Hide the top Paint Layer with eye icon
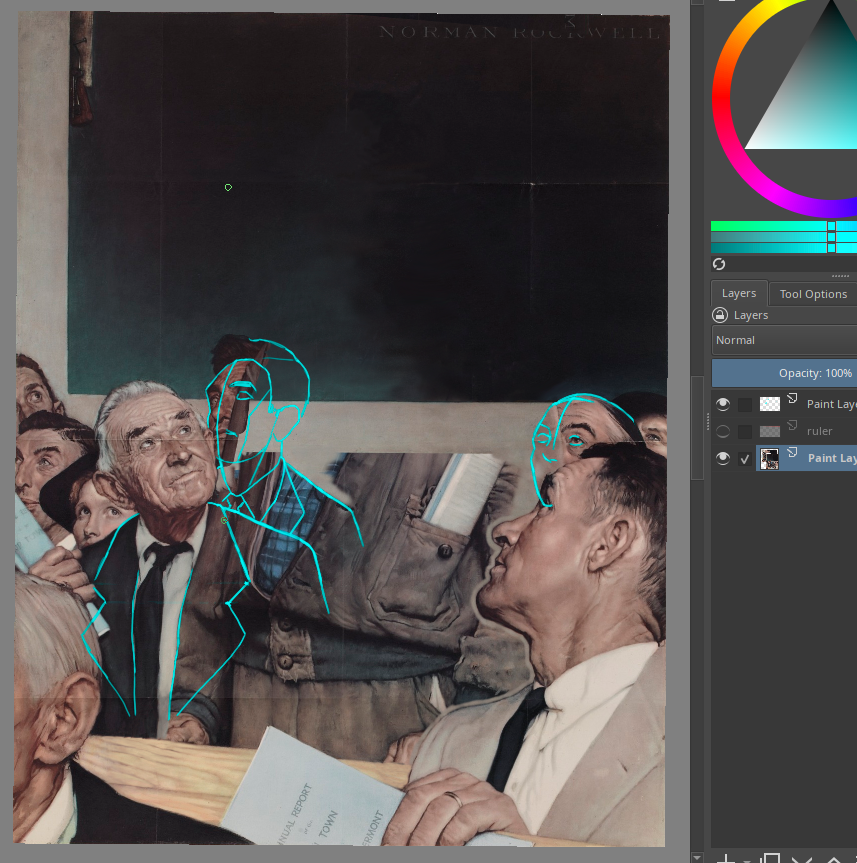The image size is (857, 863). tap(723, 405)
